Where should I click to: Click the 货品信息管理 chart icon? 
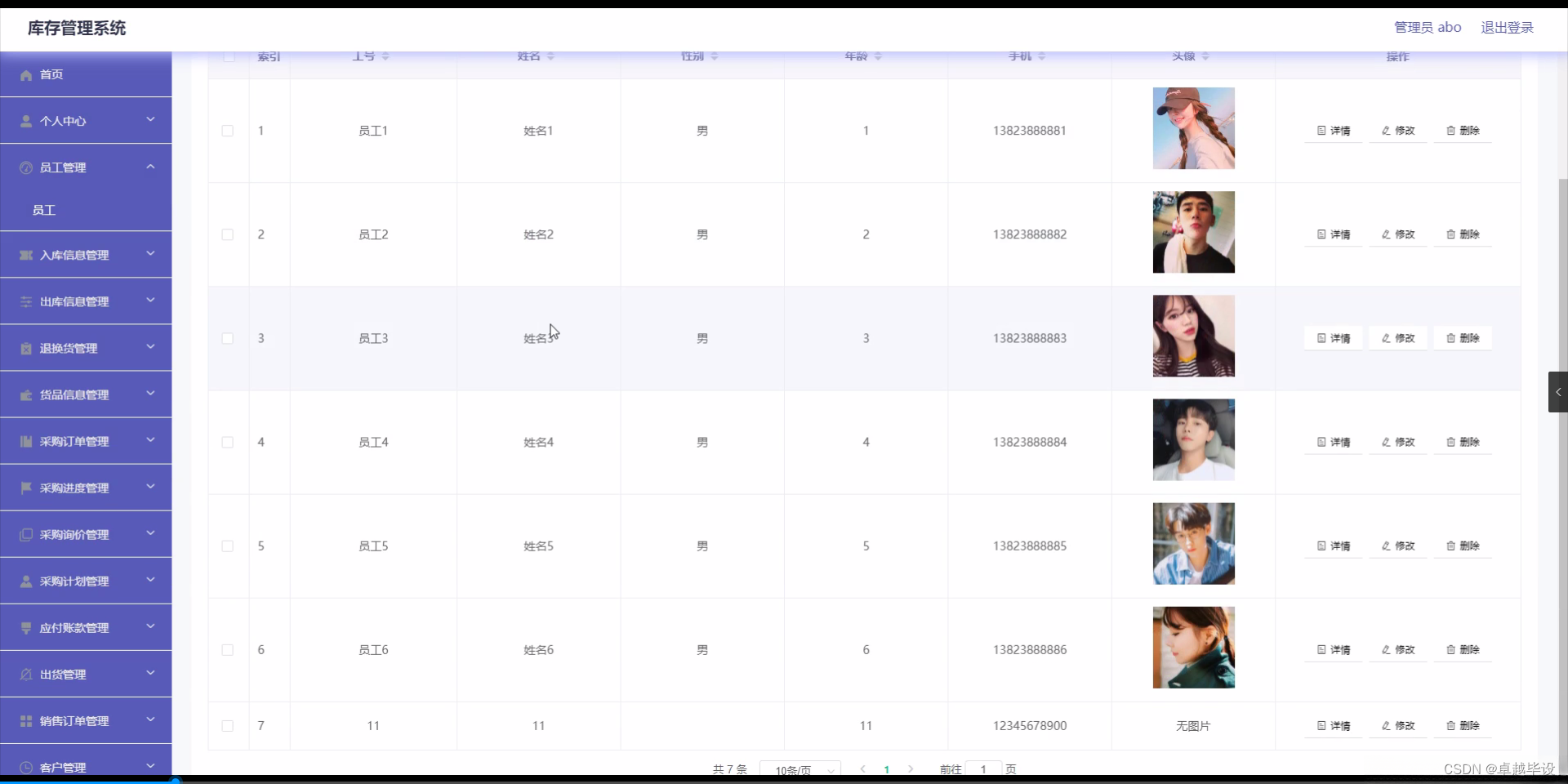[x=25, y=394]
